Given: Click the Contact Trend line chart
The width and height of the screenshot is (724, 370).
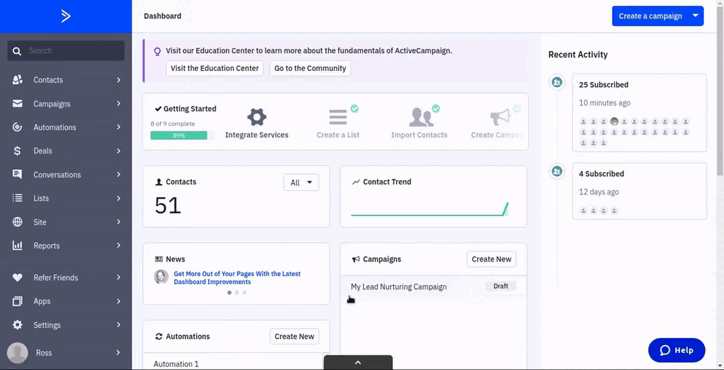Looking at the screenshot, I should (429, 209).
